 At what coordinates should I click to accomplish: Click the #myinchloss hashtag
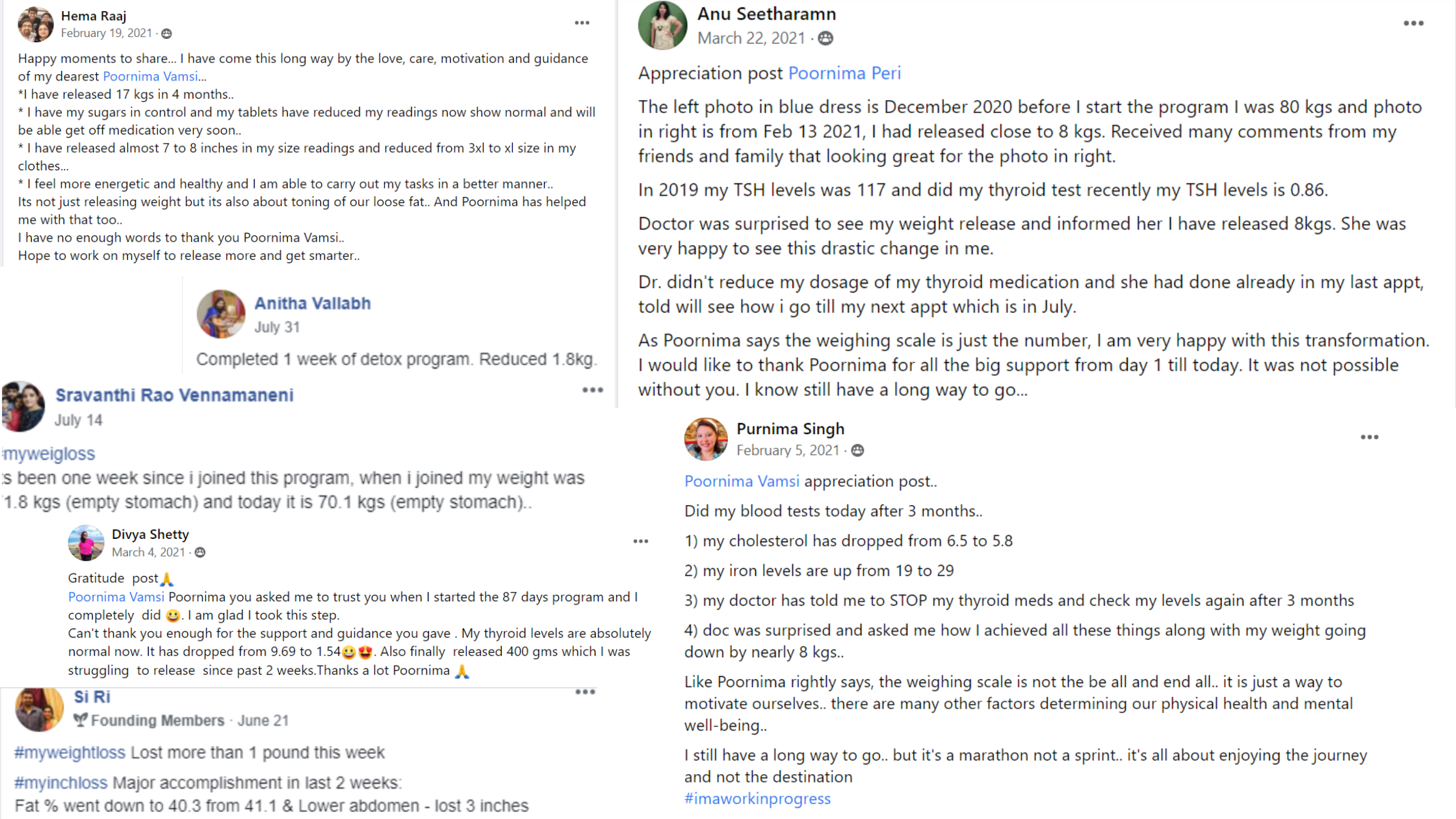click(60, 783)
